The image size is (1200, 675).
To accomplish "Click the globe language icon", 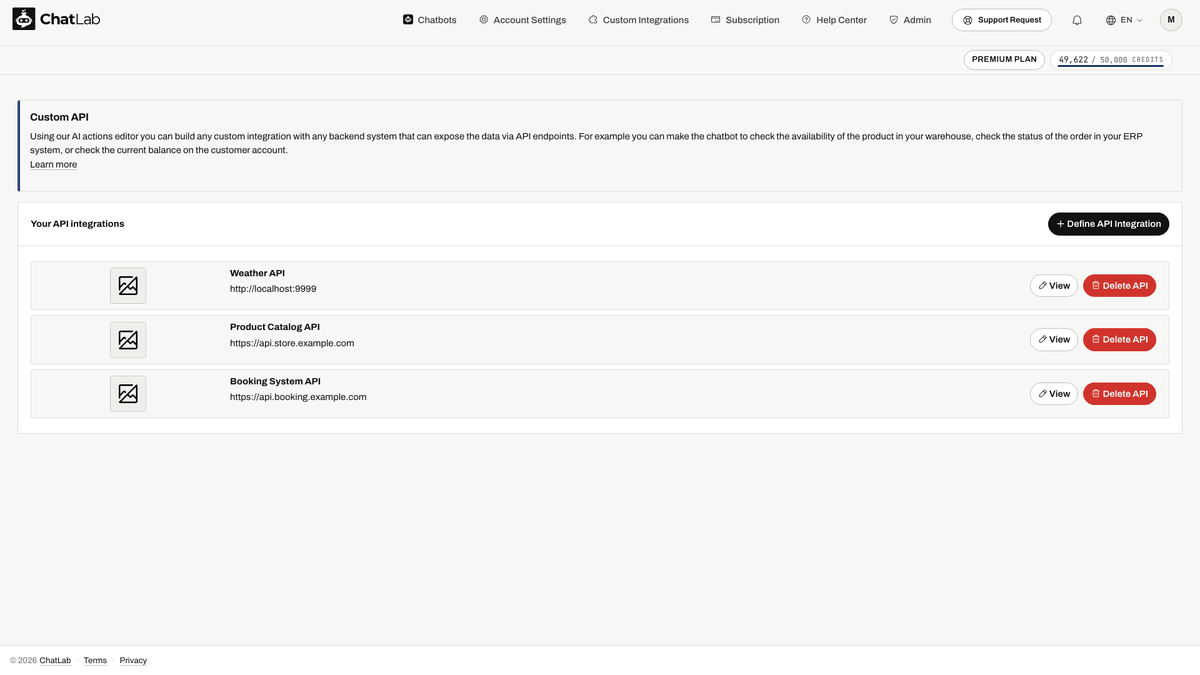I will click(x=1111, y=20).
